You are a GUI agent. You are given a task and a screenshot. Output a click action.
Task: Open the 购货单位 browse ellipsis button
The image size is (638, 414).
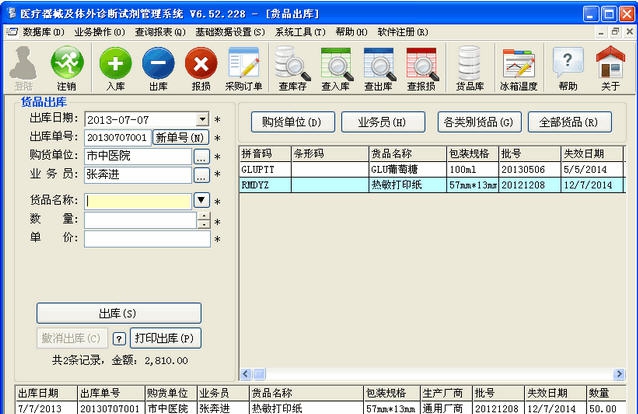pyautogui.click(x=201, y=156)
